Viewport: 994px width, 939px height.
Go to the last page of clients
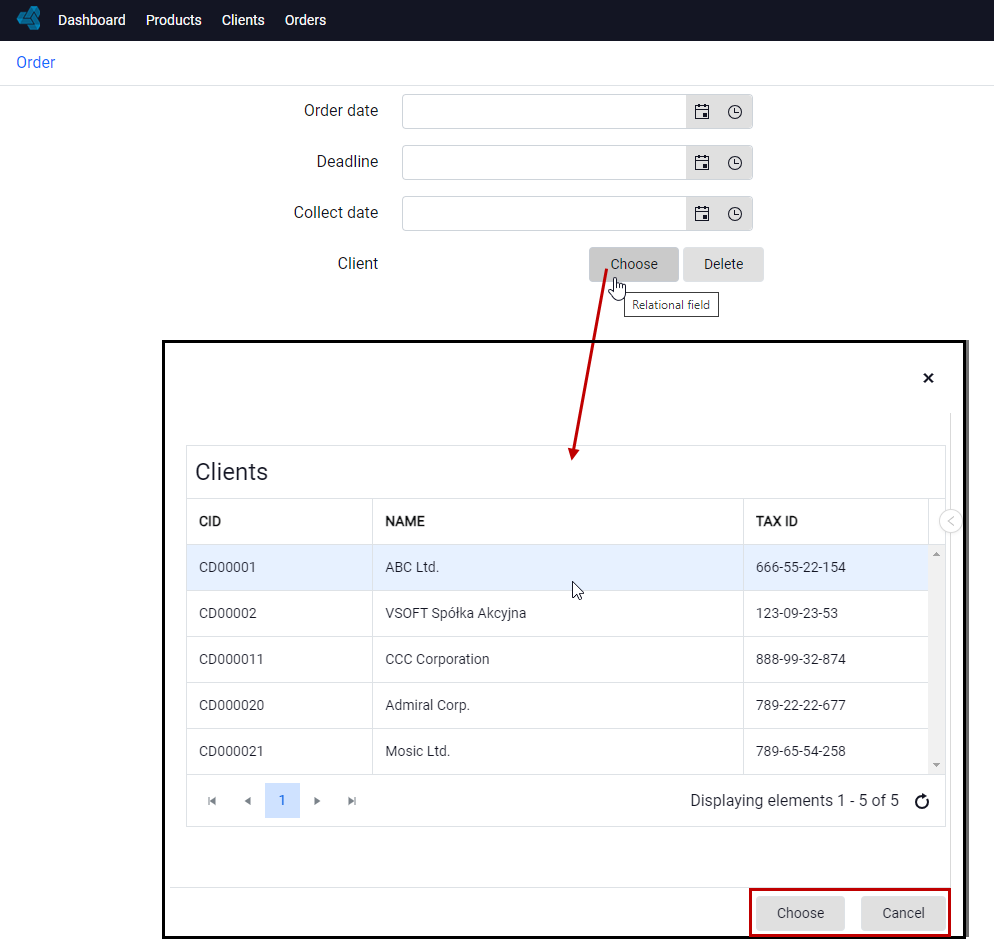pyautogui.click(x=352, y=801)
